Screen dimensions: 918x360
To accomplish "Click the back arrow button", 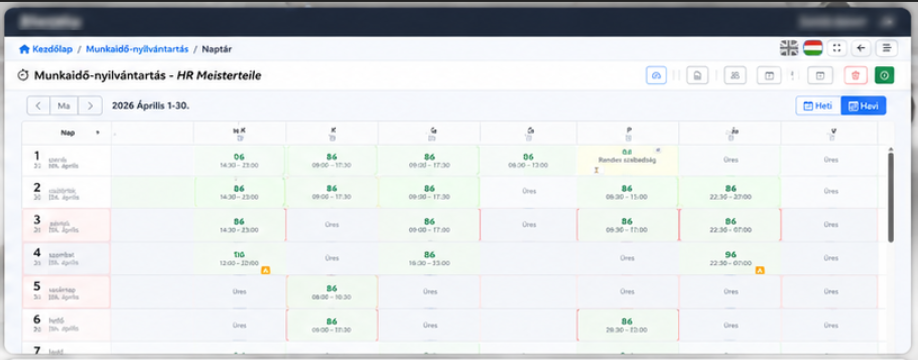I will point(861,48).
